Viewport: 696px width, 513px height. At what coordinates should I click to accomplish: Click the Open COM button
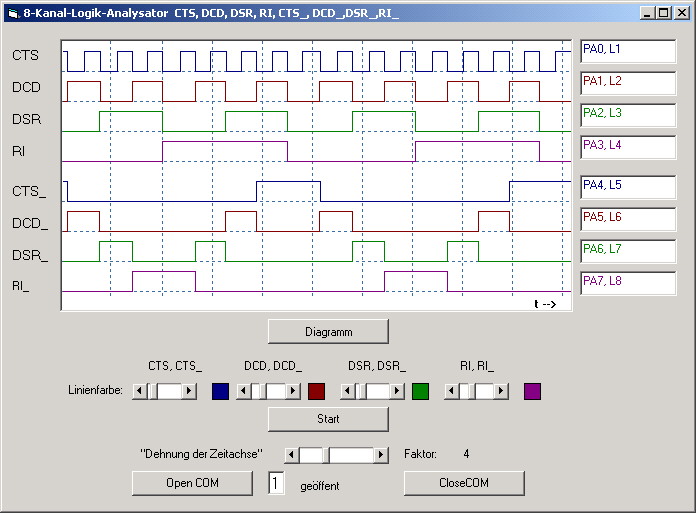(x=192, y=483)
